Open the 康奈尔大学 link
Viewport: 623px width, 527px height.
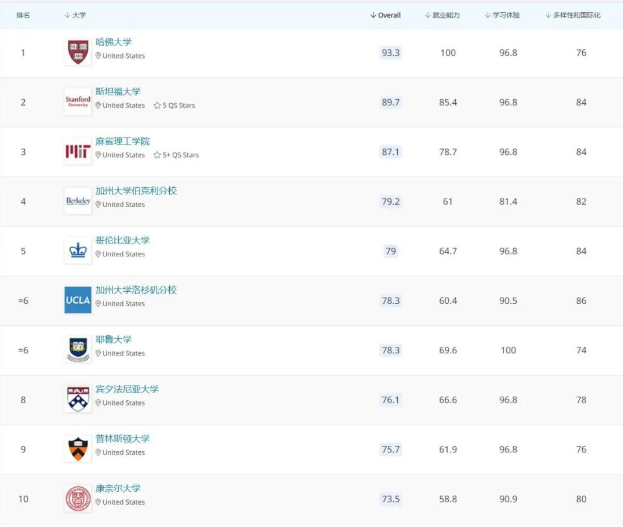click(x=118, y=488)
